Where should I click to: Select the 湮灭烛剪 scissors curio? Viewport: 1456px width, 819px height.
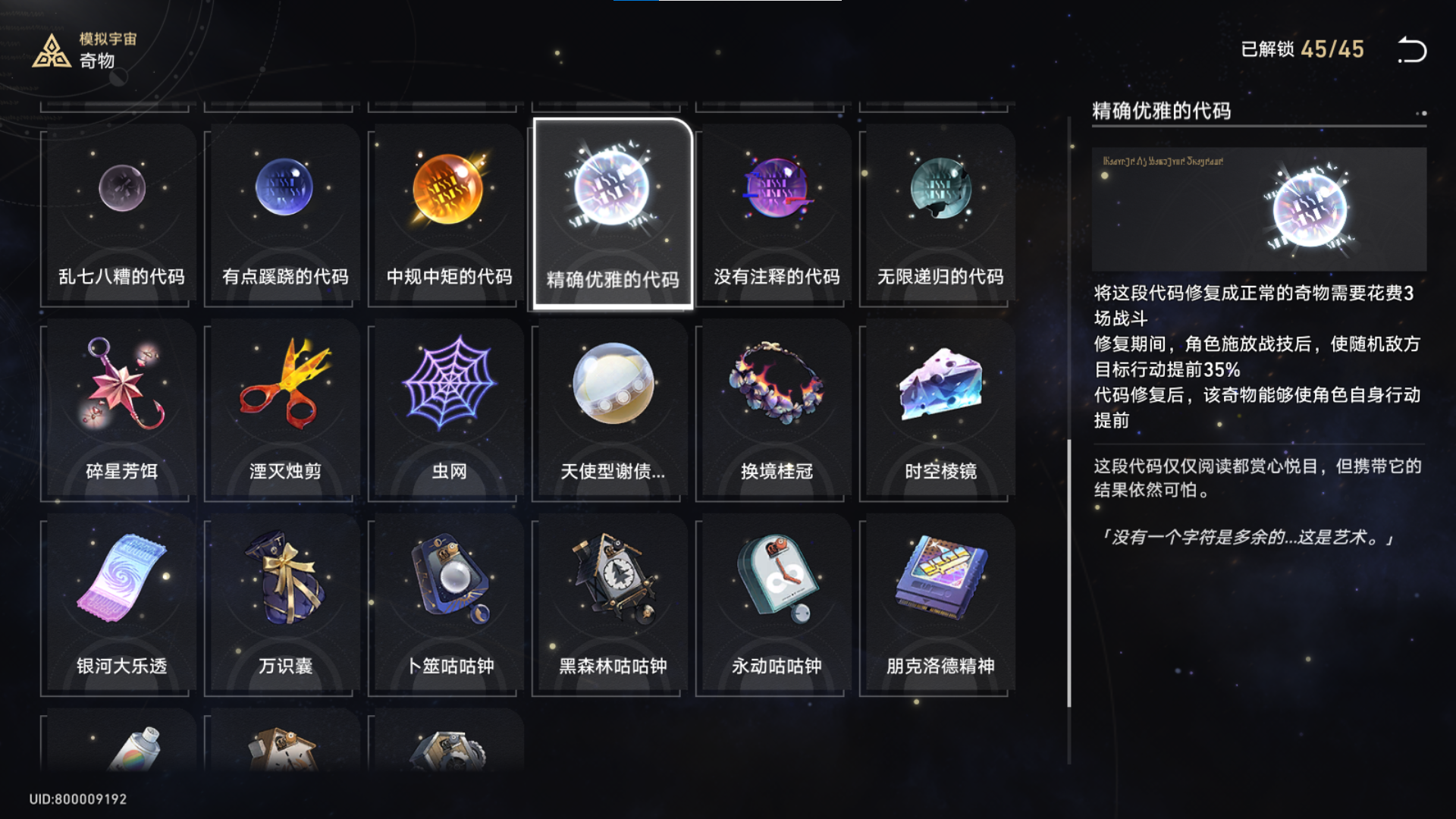[x=285, y=410]
